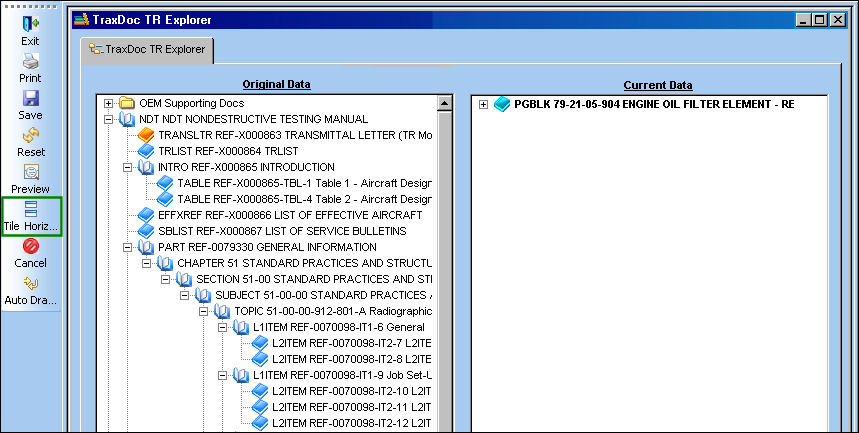Collapse L1ITEM REF-0070098-IT1-9 Job Set node

222,375
